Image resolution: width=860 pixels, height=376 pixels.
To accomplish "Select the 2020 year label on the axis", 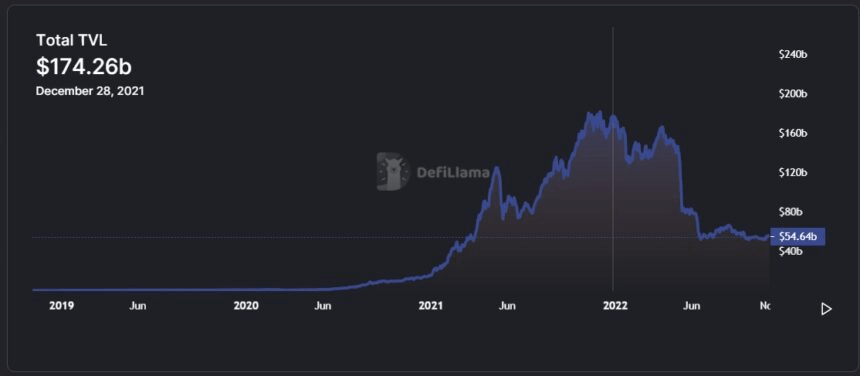I will coord(246,306).
